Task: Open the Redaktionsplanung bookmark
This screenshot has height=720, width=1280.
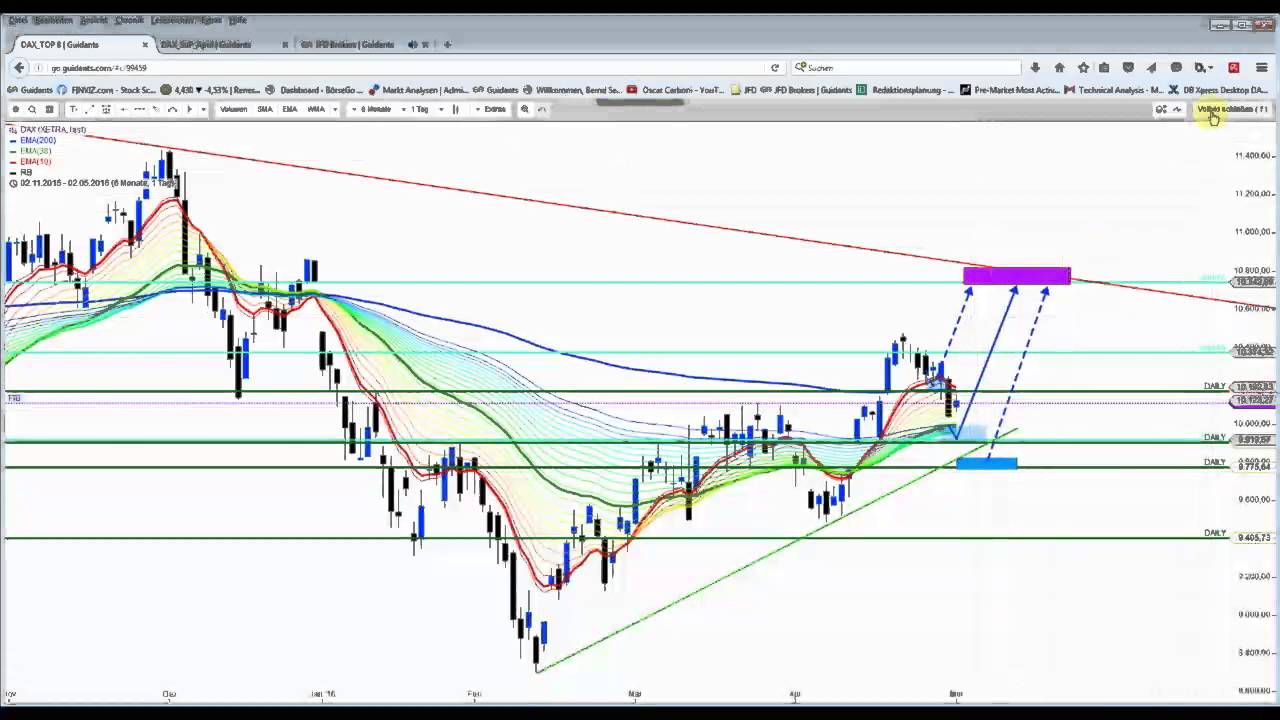Action: point(905,90)
